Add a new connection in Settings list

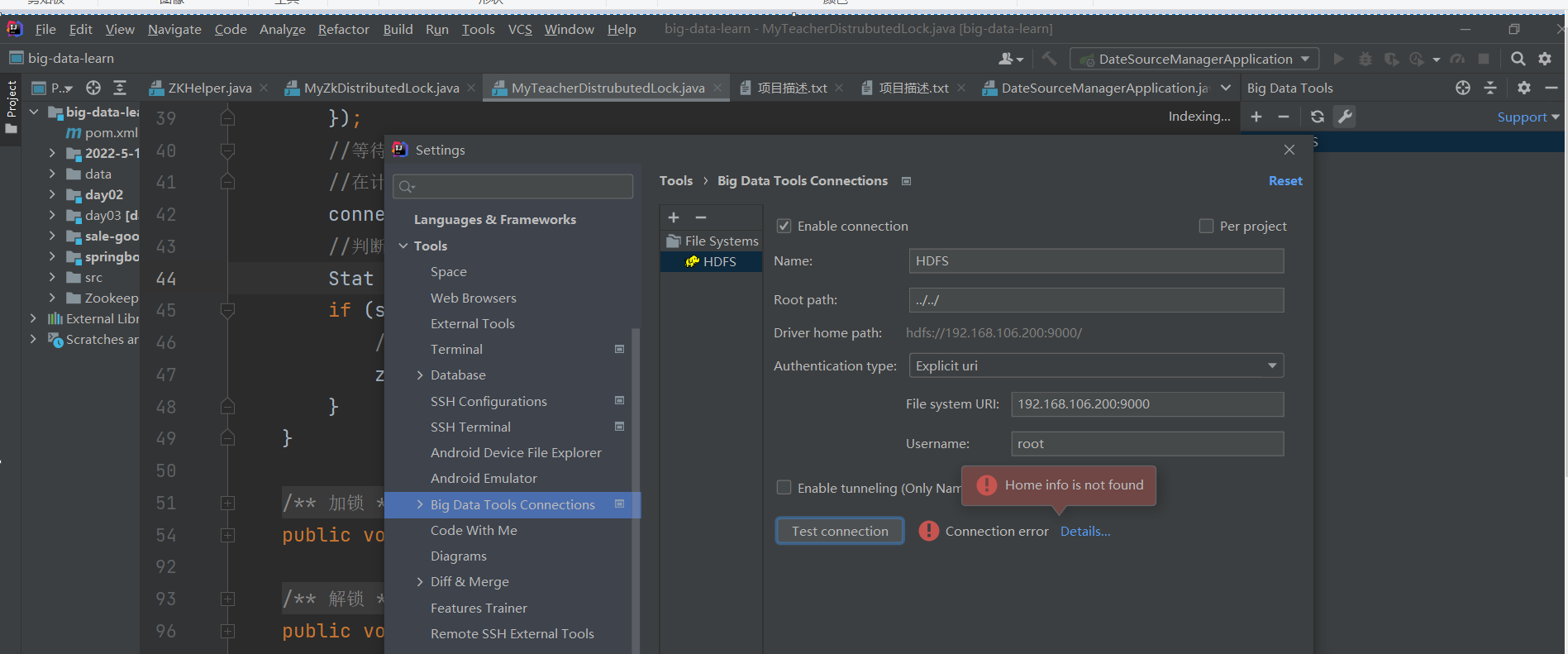(674, 217)
